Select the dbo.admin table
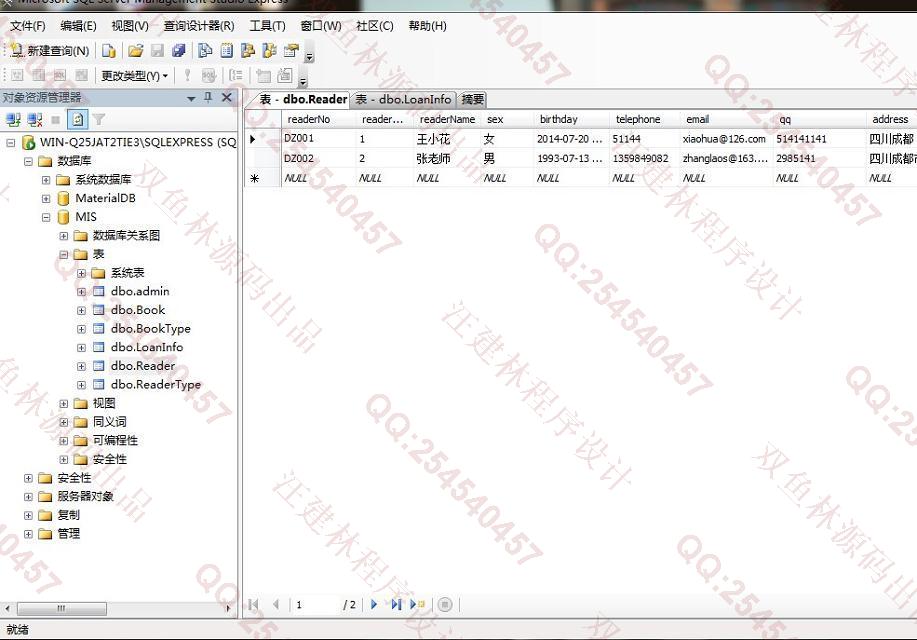Screen dimensions: 917x640 (140, 291)
